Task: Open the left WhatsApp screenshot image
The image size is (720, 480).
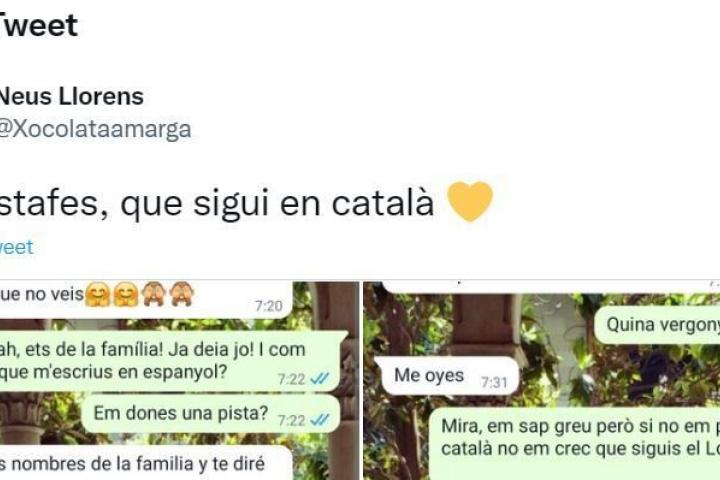Action: [x=180, y=380]
